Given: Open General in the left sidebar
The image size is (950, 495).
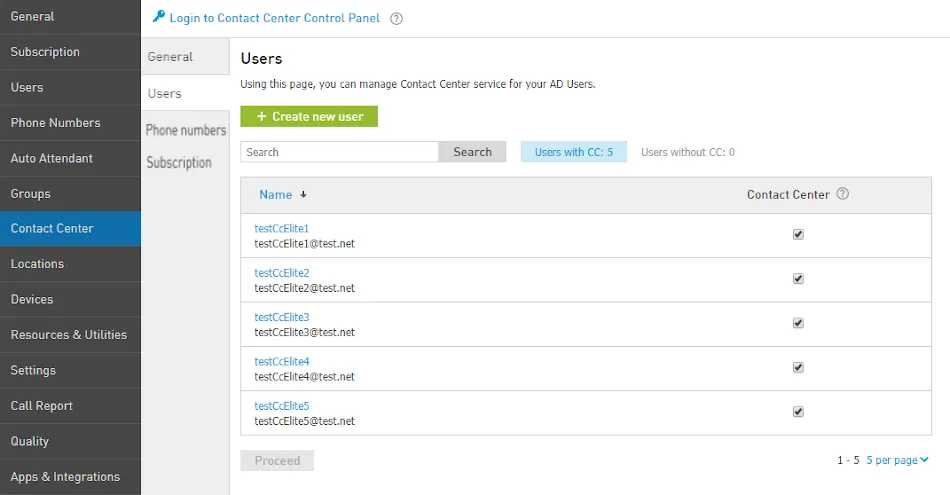Looking at the screenshot, I should click(70, 17).
